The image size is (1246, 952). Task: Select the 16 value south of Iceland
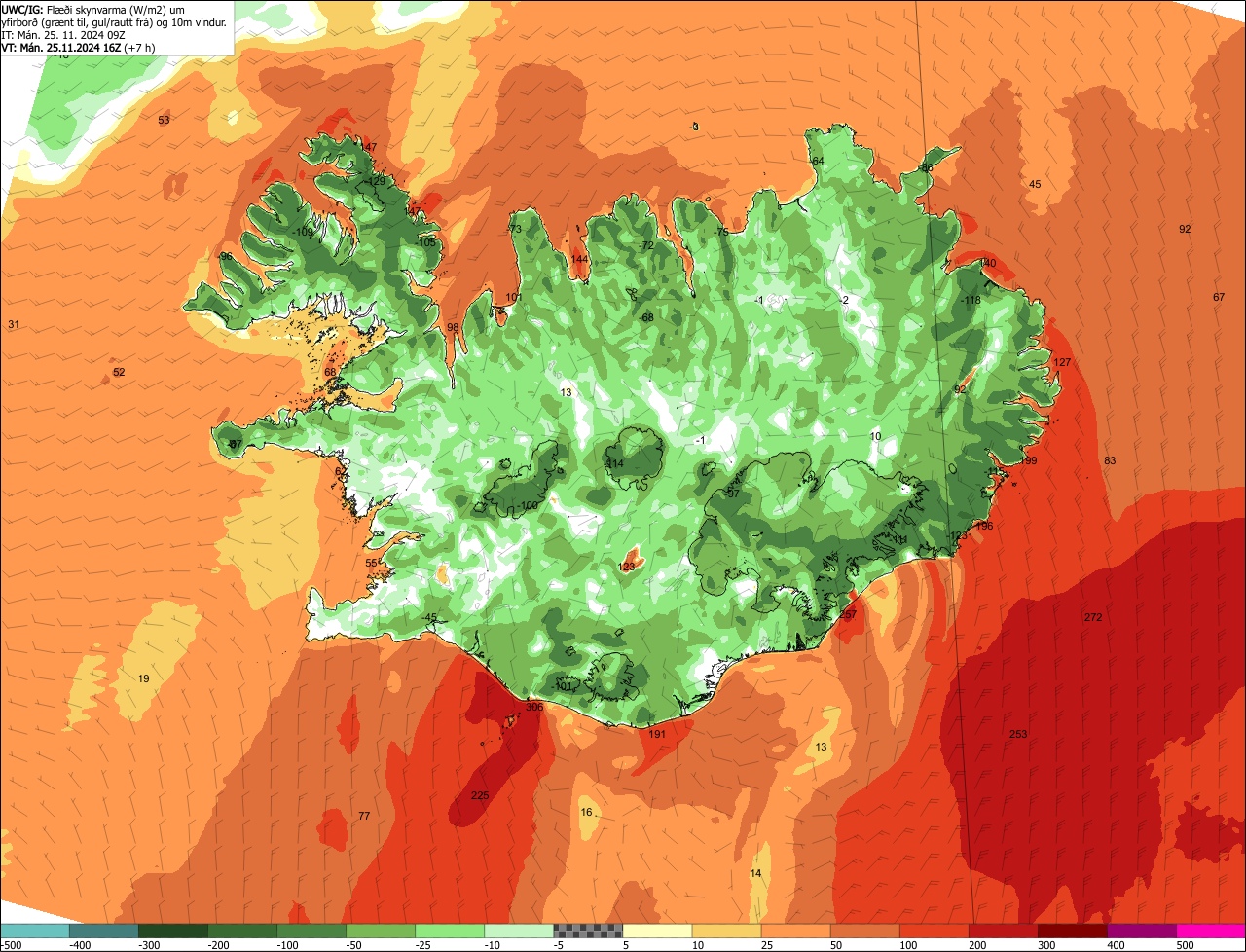[586, 812]
